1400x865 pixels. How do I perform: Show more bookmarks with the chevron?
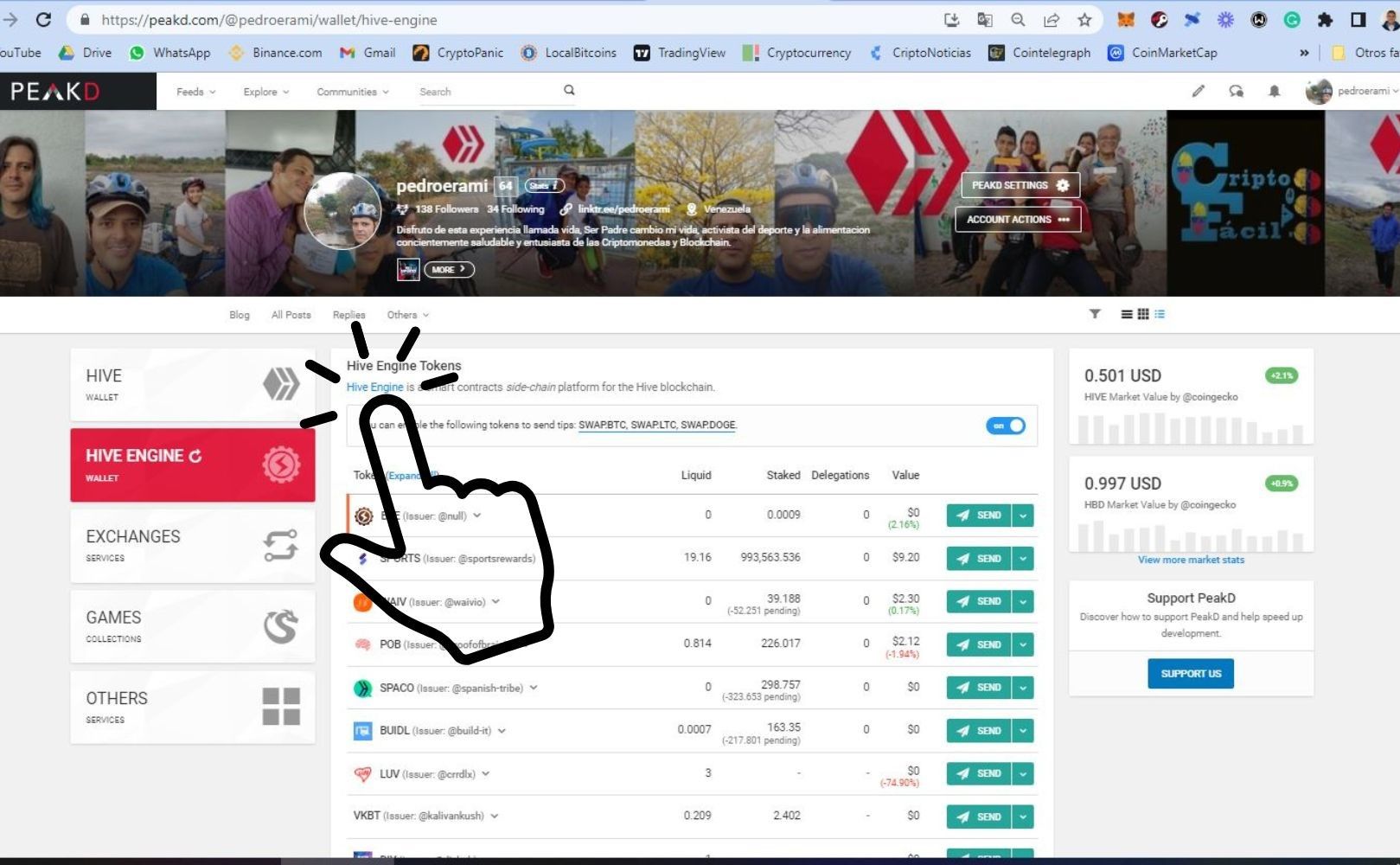(1304, 53)
